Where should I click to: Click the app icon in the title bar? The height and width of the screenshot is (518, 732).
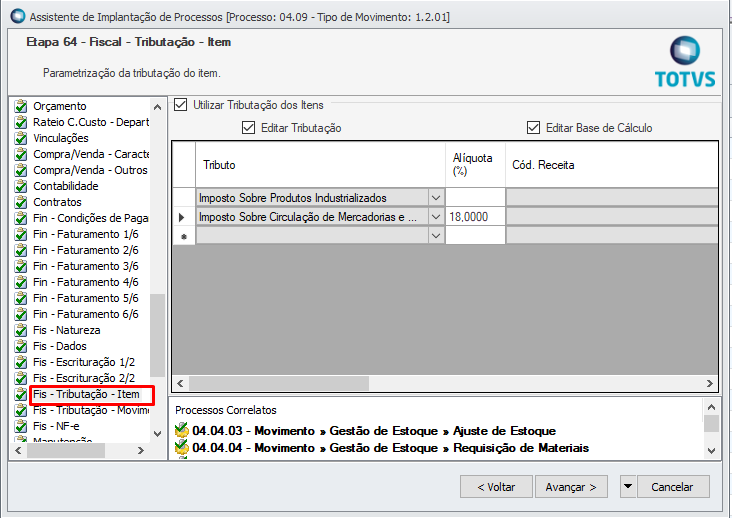(x=18, y=16)
